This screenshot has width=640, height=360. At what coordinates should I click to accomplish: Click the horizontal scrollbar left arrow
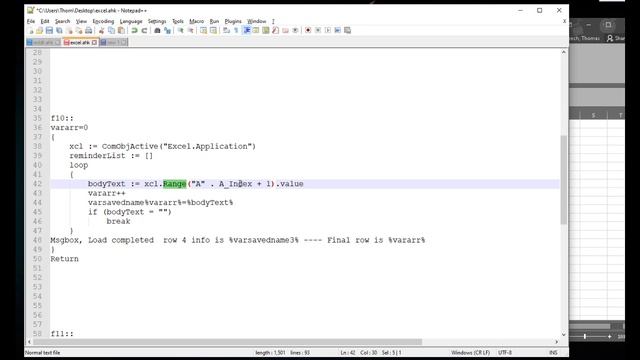click(x=29, y=342)
